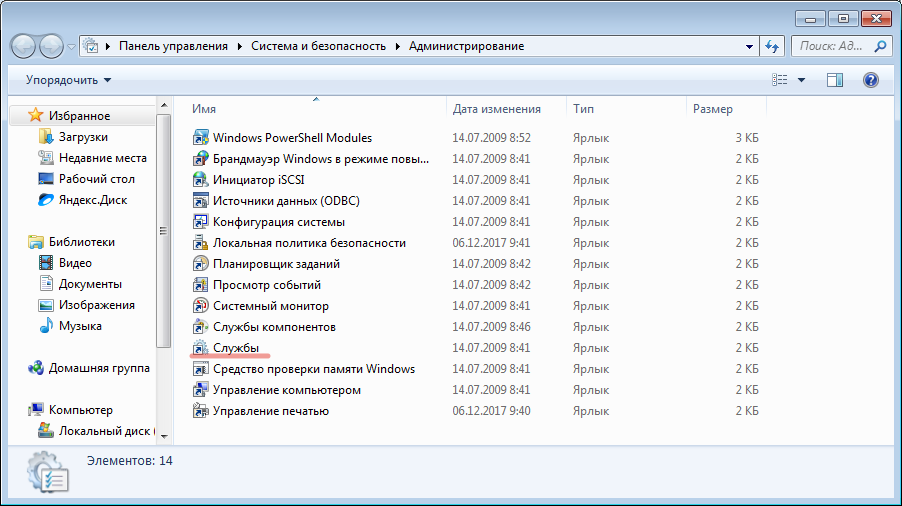Open the Музыка library
Image resolution: width=902 pixels, height=506 pixels.
tap(80, 325)
